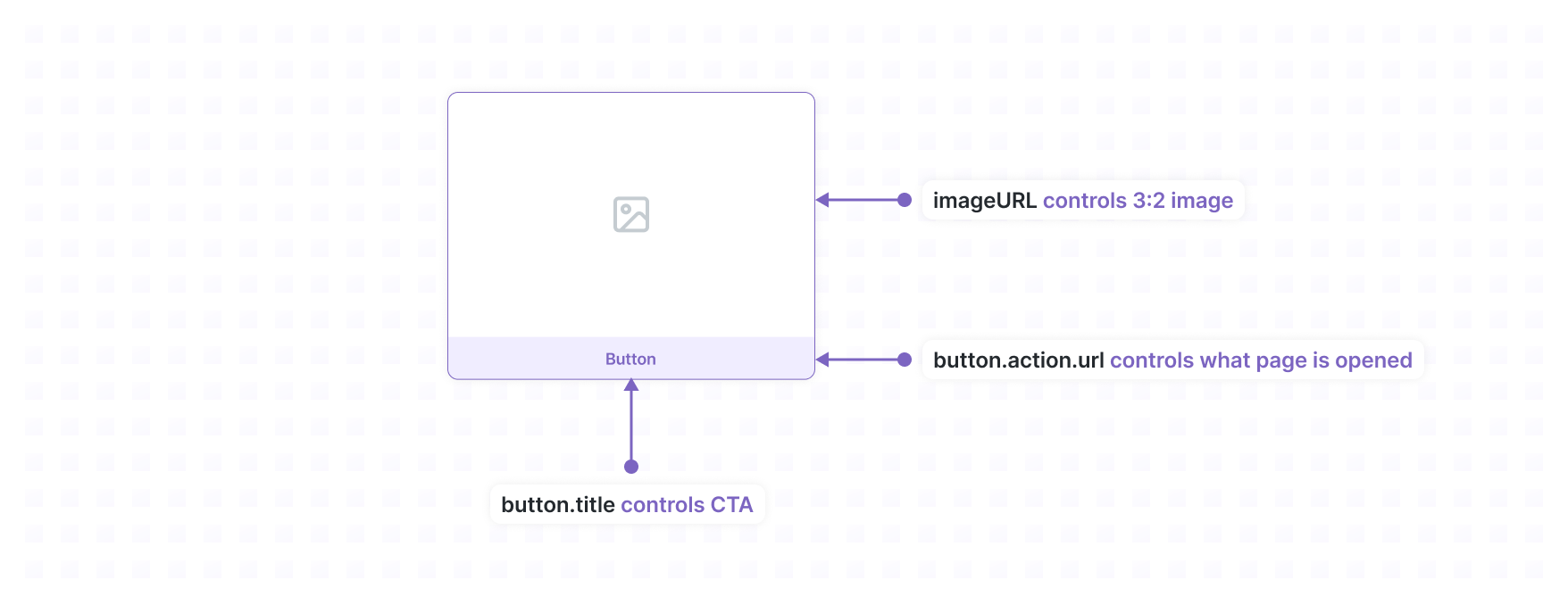This screenshot has width=1568, height=596.
Task: Click the dot beside the button.action.url annotation
Action: [x=905, y=360]
